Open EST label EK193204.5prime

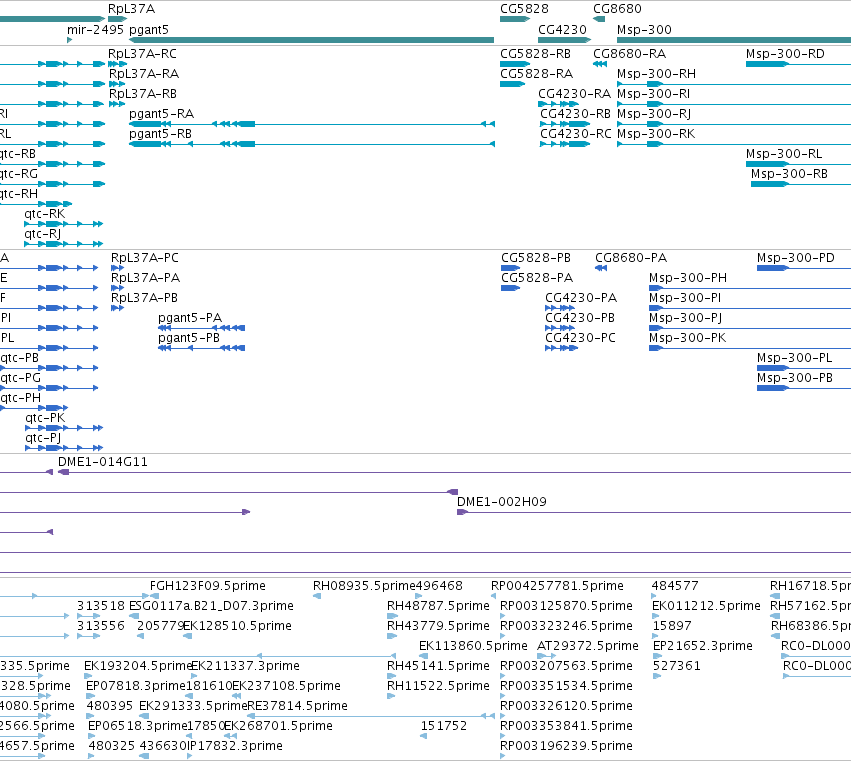138,666
